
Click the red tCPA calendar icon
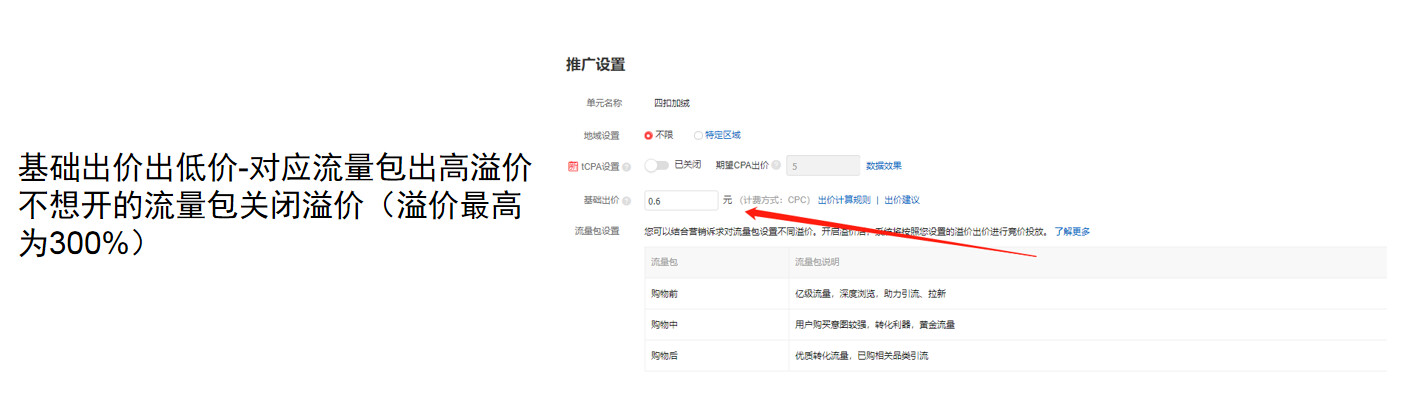point(573,166)
